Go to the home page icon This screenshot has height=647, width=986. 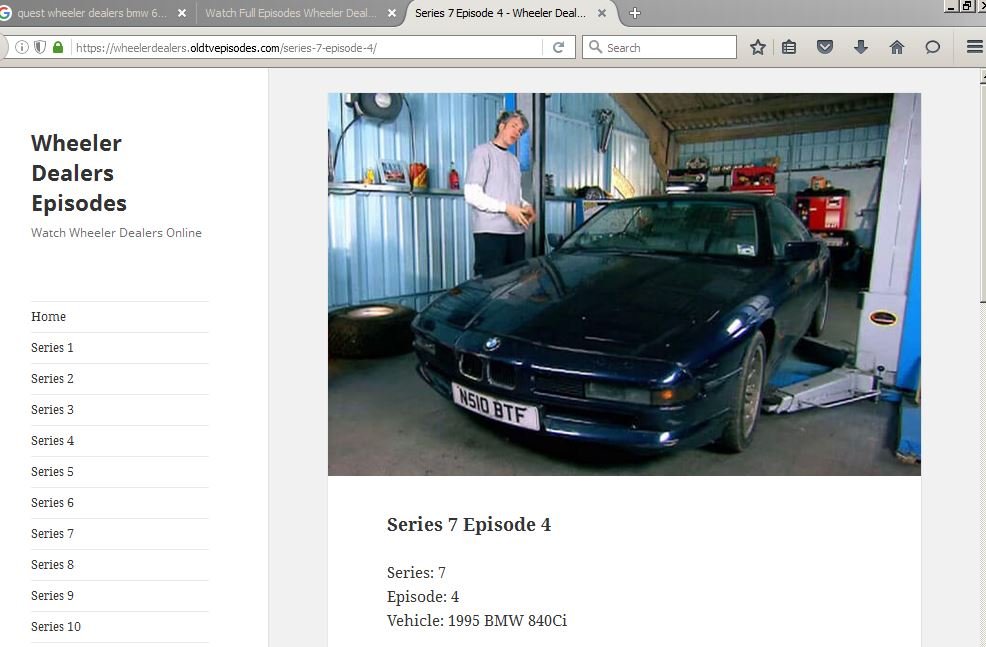(x=897, y=47)
